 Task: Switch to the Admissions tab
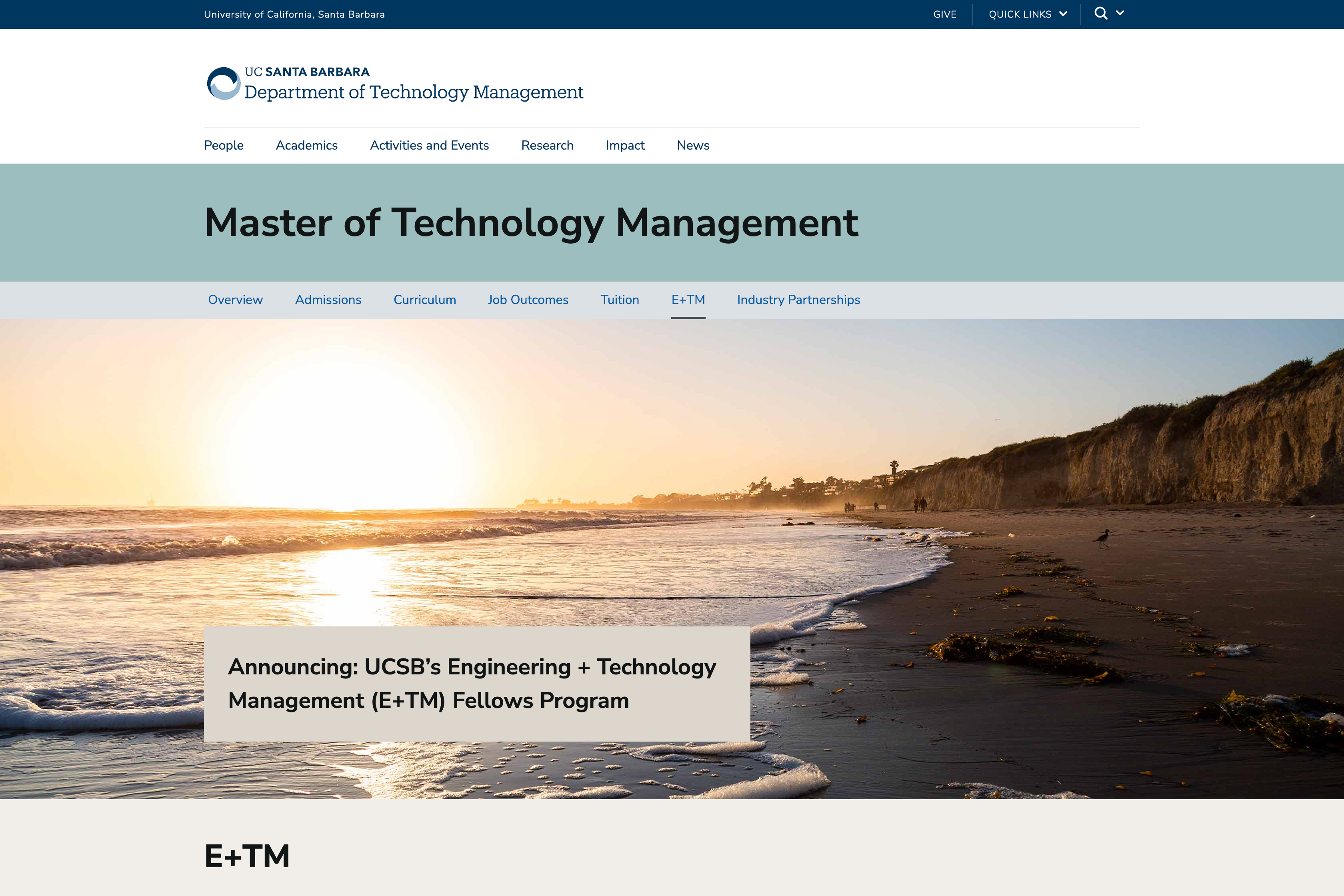328,300
